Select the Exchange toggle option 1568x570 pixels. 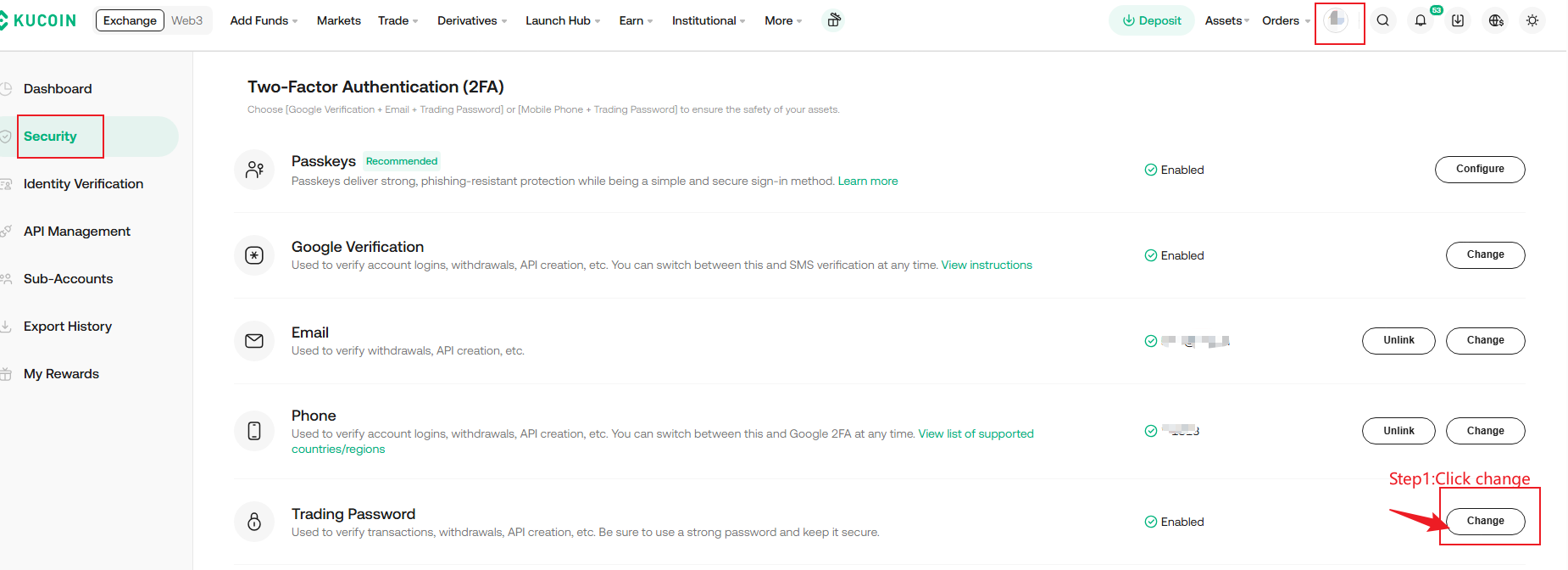pos(130,20)
